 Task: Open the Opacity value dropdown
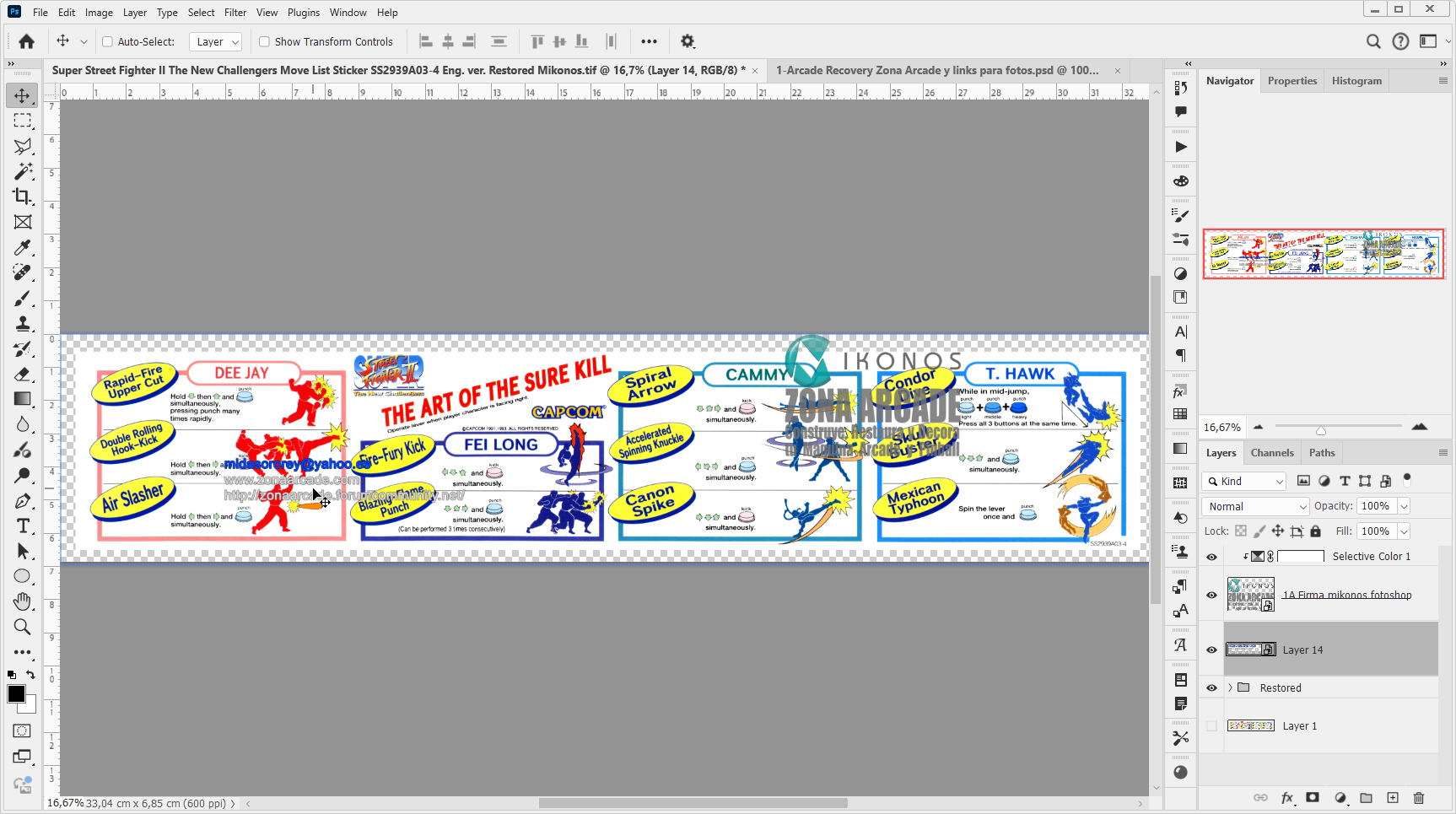coord(1405,506)
